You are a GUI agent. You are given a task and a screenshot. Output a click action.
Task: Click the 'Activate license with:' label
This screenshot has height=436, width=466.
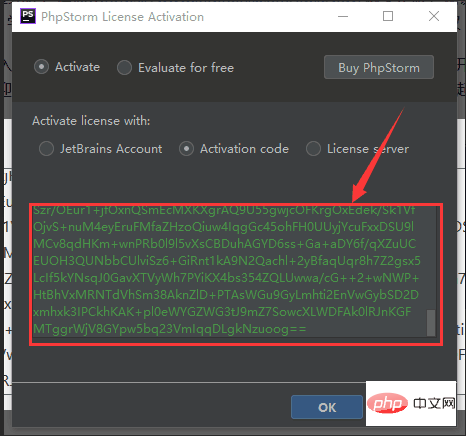(91, 121)
